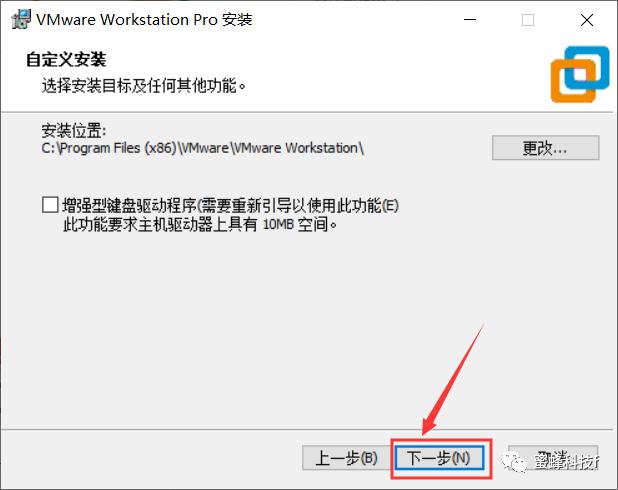
Task: Click the WeChat watermark logo near the bottom
Action: coord(514,462)
